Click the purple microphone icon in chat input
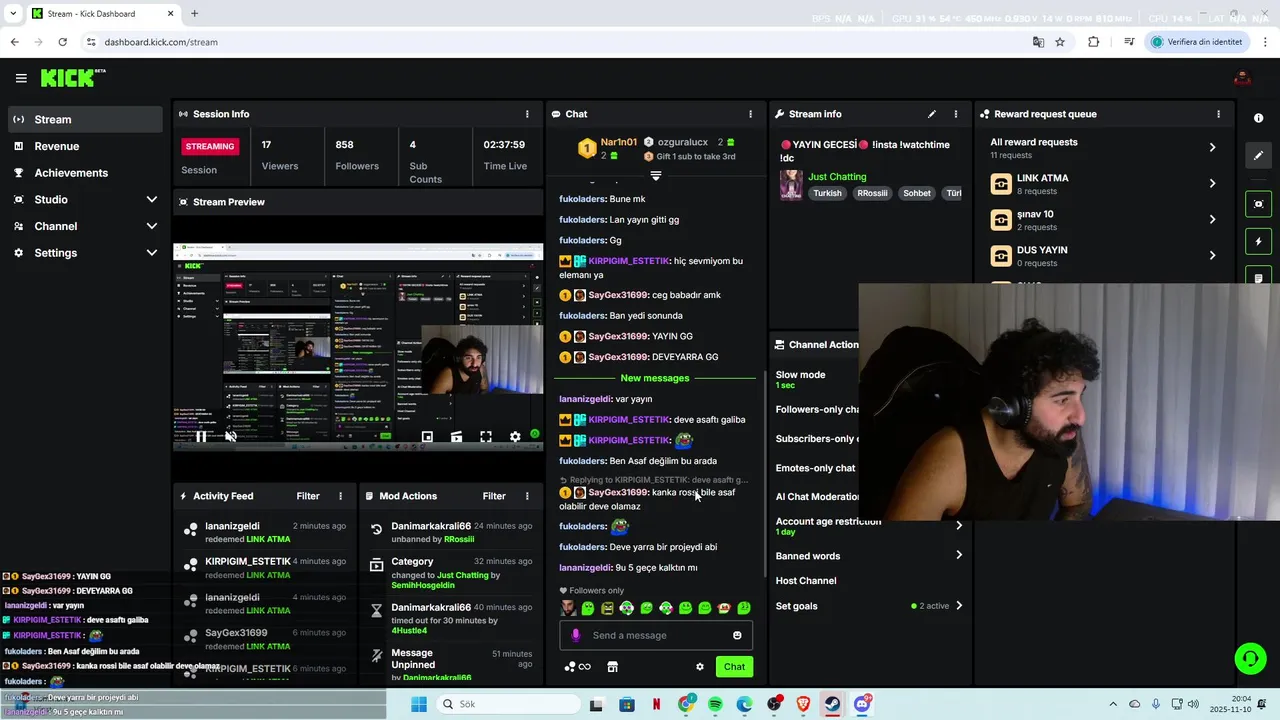The width and height of the screenshot is (1280, 720). pyautogui.click(x=575, y=635)
